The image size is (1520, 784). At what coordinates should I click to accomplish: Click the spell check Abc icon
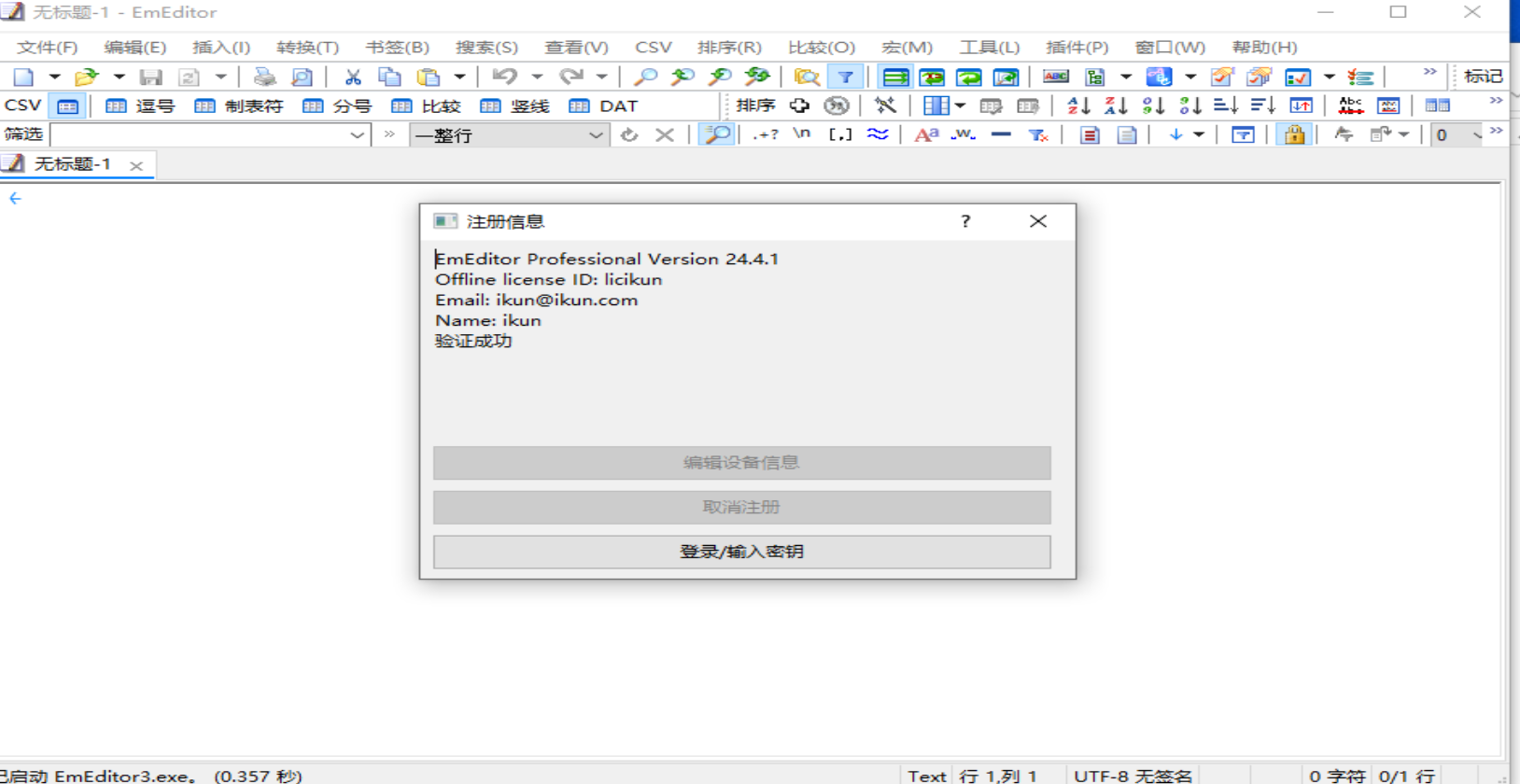click(1350, 105)
